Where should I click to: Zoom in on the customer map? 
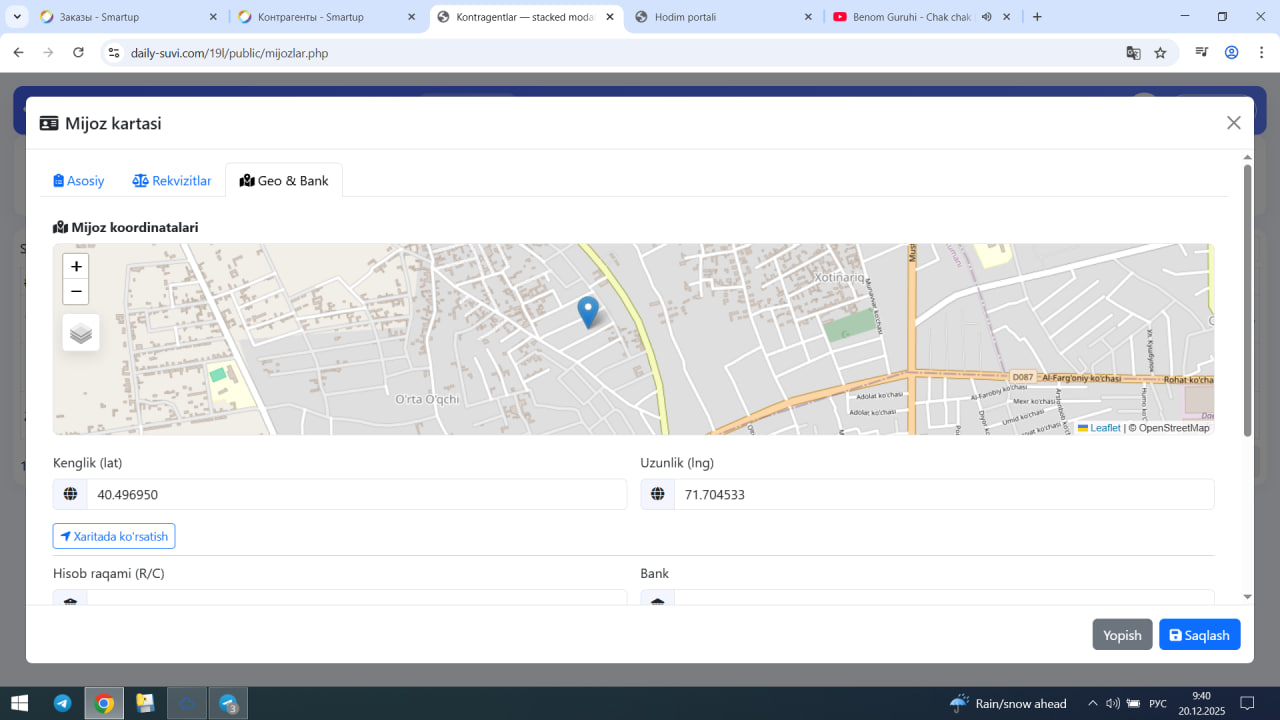(x=76, y=266)
